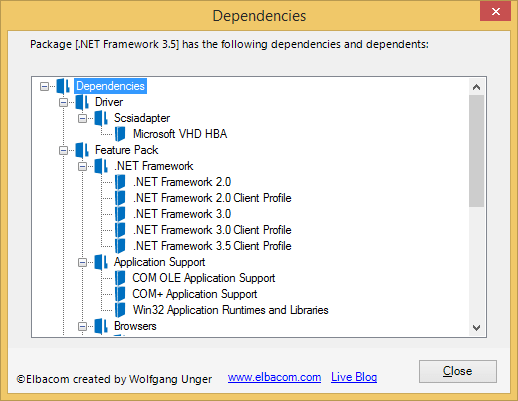This screenshot has height=401, width=518.
Task: Collapse the Browsers branch
Action: [82, 326]
